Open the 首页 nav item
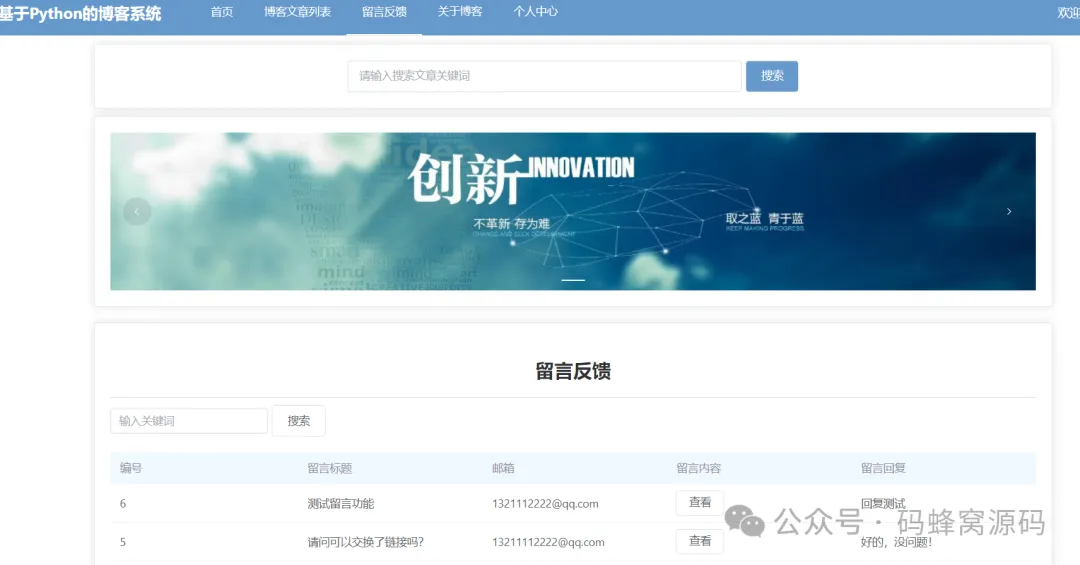 click(x=222, y=12)
